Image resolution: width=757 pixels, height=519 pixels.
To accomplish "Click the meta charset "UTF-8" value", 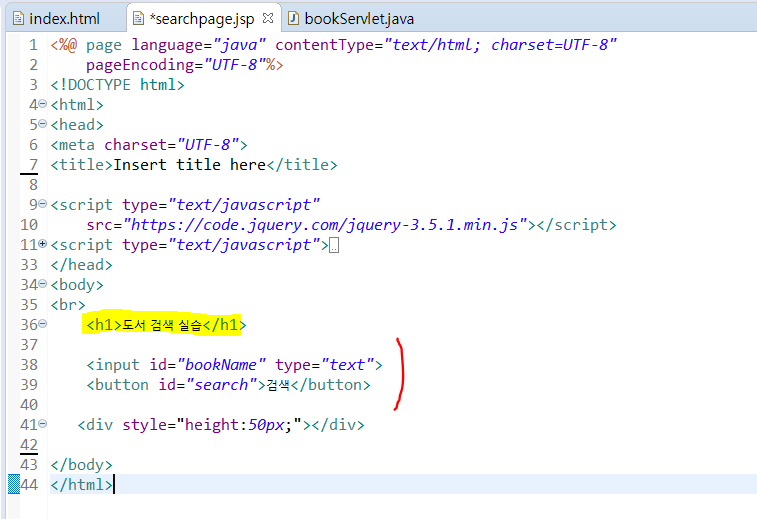I will coord(209,145).
